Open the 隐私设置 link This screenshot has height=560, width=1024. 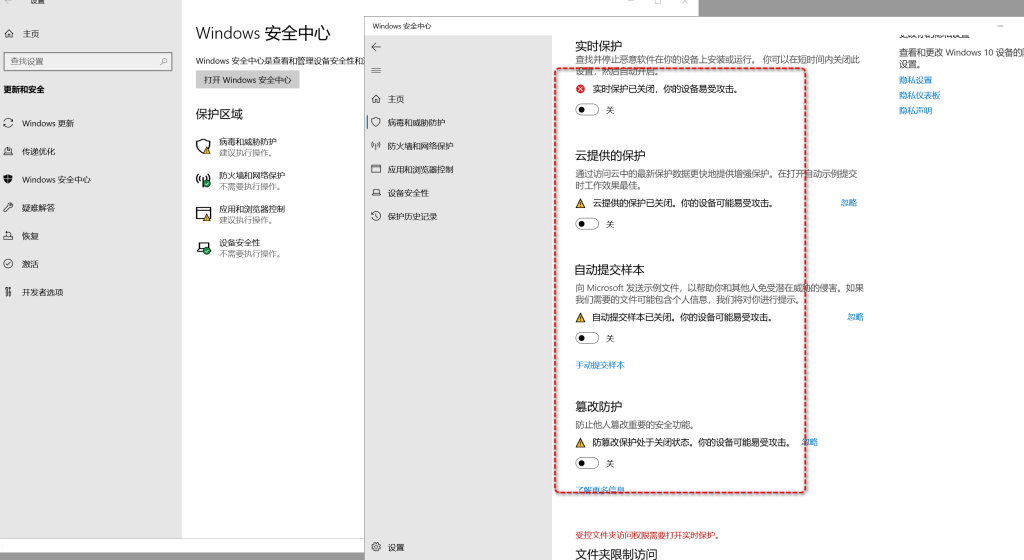click(x=915, y=80)
